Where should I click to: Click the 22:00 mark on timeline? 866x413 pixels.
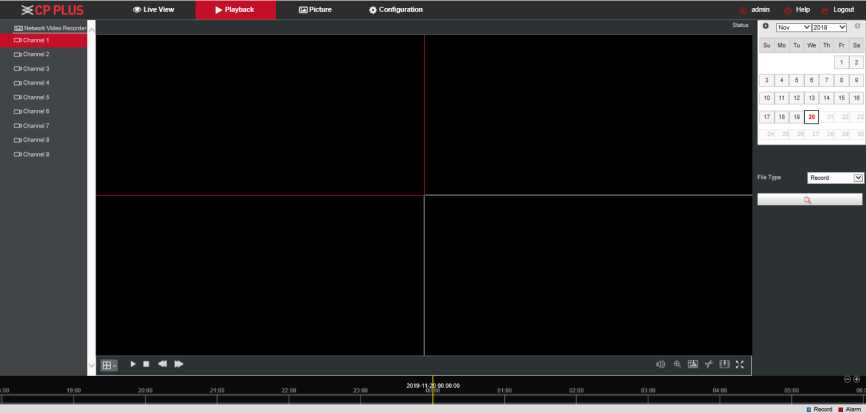click(x=288, y=391)
